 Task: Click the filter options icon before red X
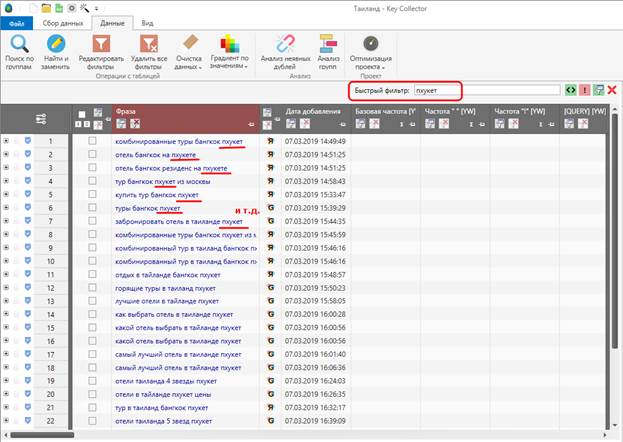(x=598, y=90)
